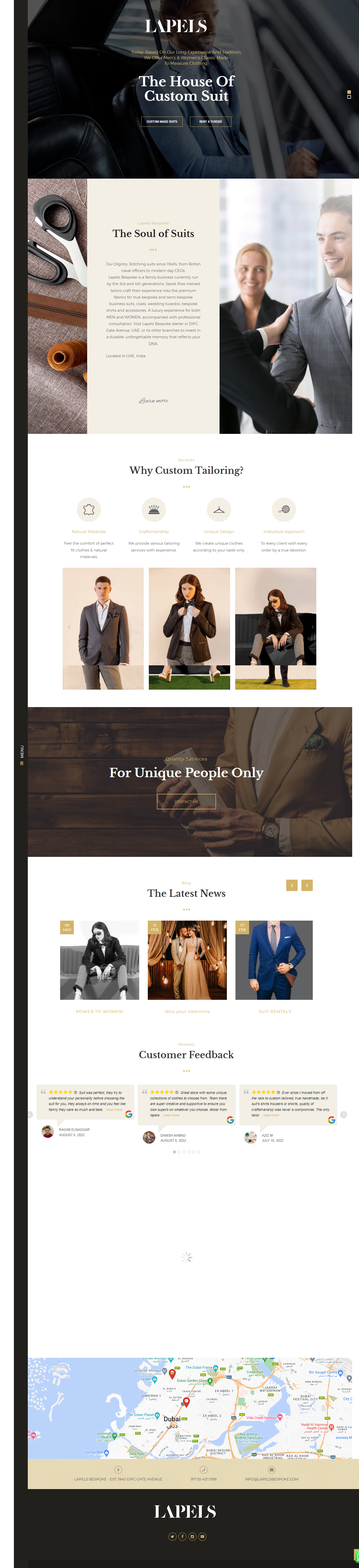Select the Unique Design hanger icon
Viewport: 359px width, 1568px height.
click(x=219, y=510)
